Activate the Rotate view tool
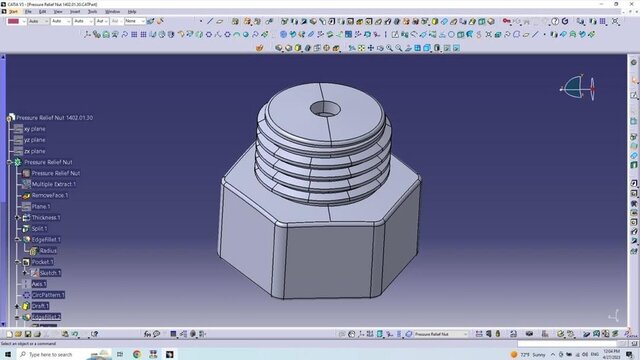This screenshot has height=360, width=640. (380, 48)
